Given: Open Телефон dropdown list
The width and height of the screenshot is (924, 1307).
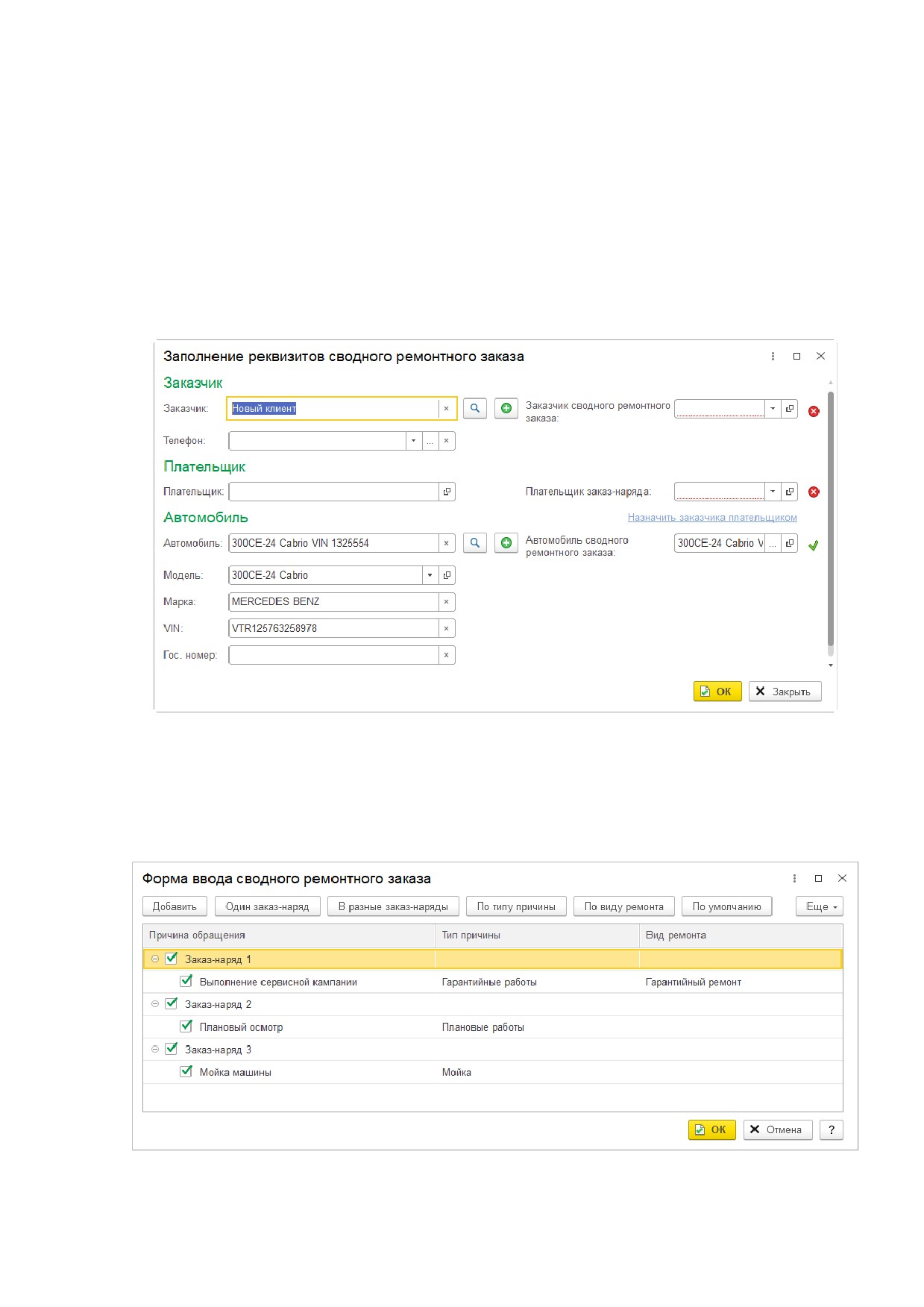Looking at the screenshot, I should click(414, 441).
